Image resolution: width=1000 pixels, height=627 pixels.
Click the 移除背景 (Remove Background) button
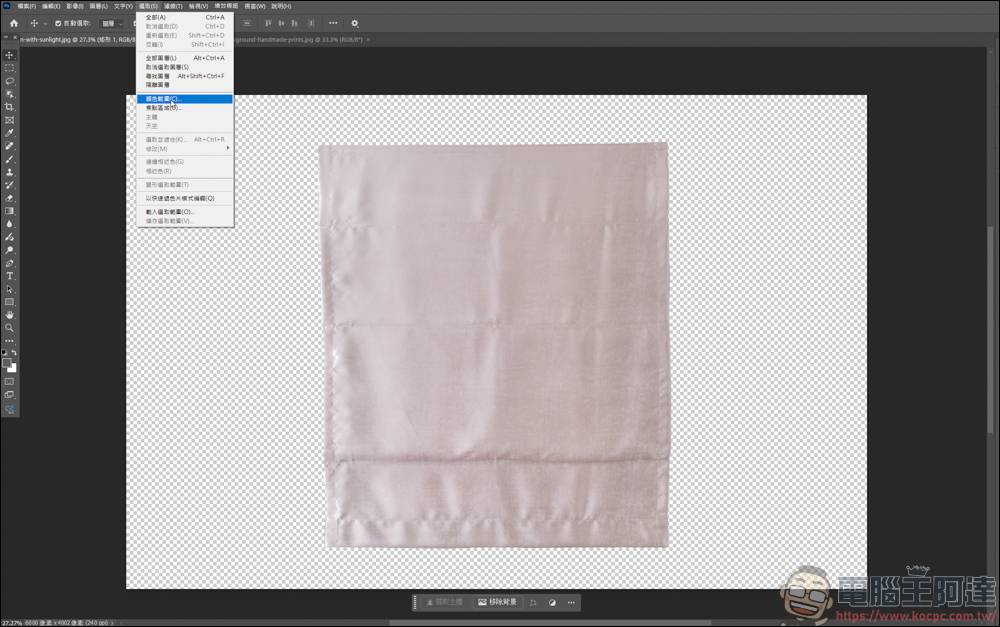coord(499,602)
